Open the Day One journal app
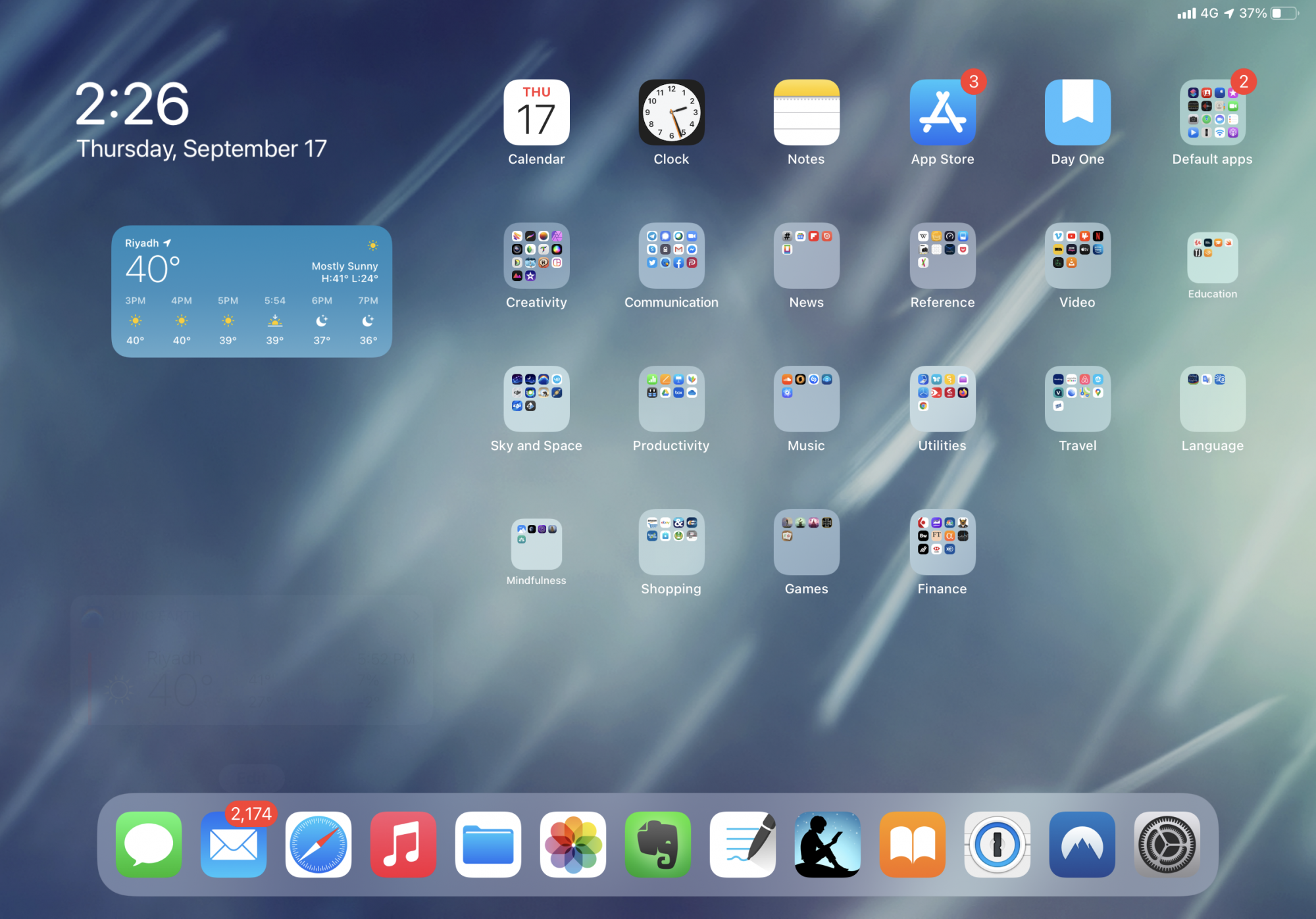Screen dimensions: 1316x919 (x=1077, y=112)
